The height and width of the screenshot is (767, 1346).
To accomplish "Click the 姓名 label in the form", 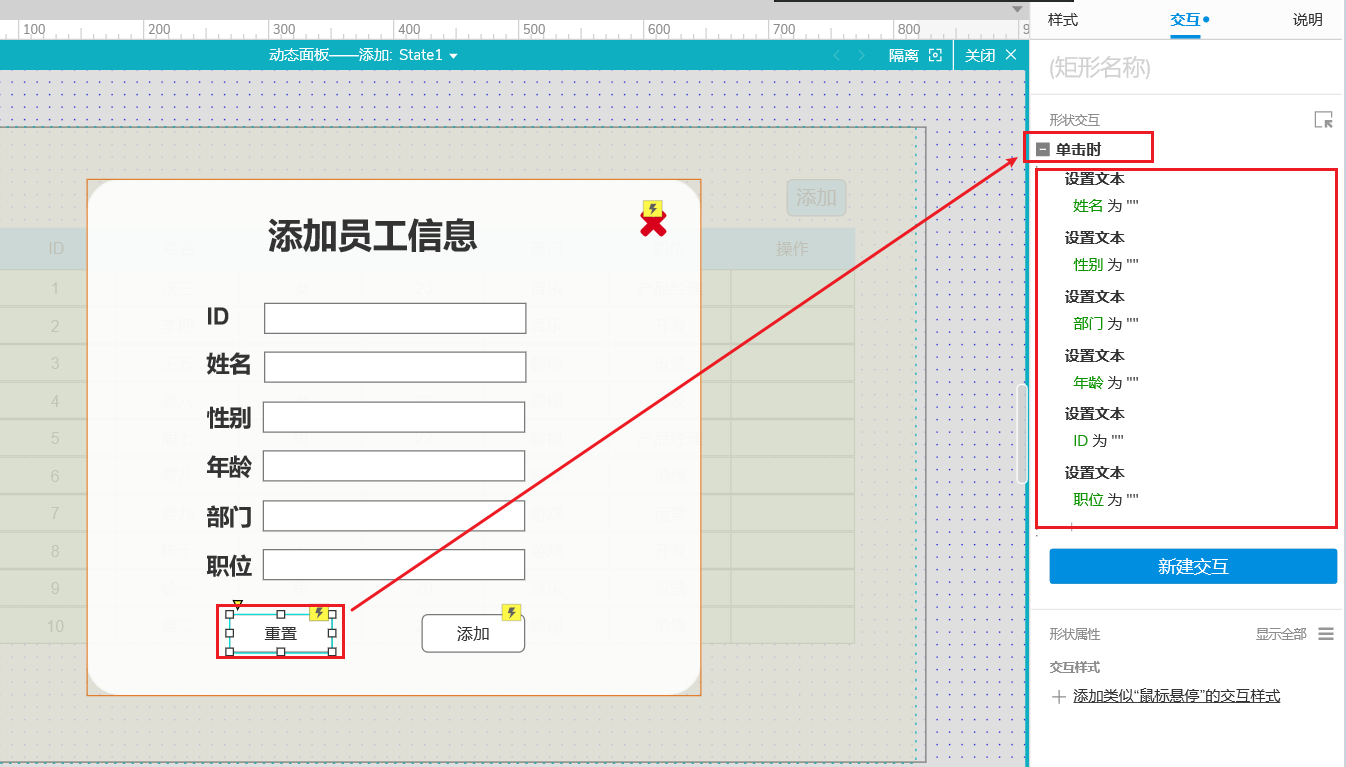I will 229,364.
